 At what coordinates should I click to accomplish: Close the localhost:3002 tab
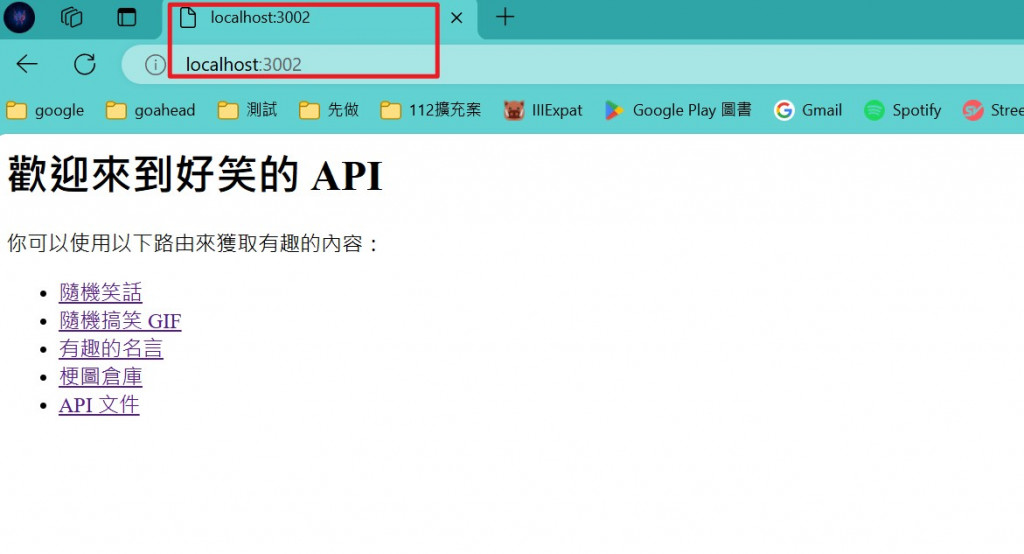click(x=456, y=18)
